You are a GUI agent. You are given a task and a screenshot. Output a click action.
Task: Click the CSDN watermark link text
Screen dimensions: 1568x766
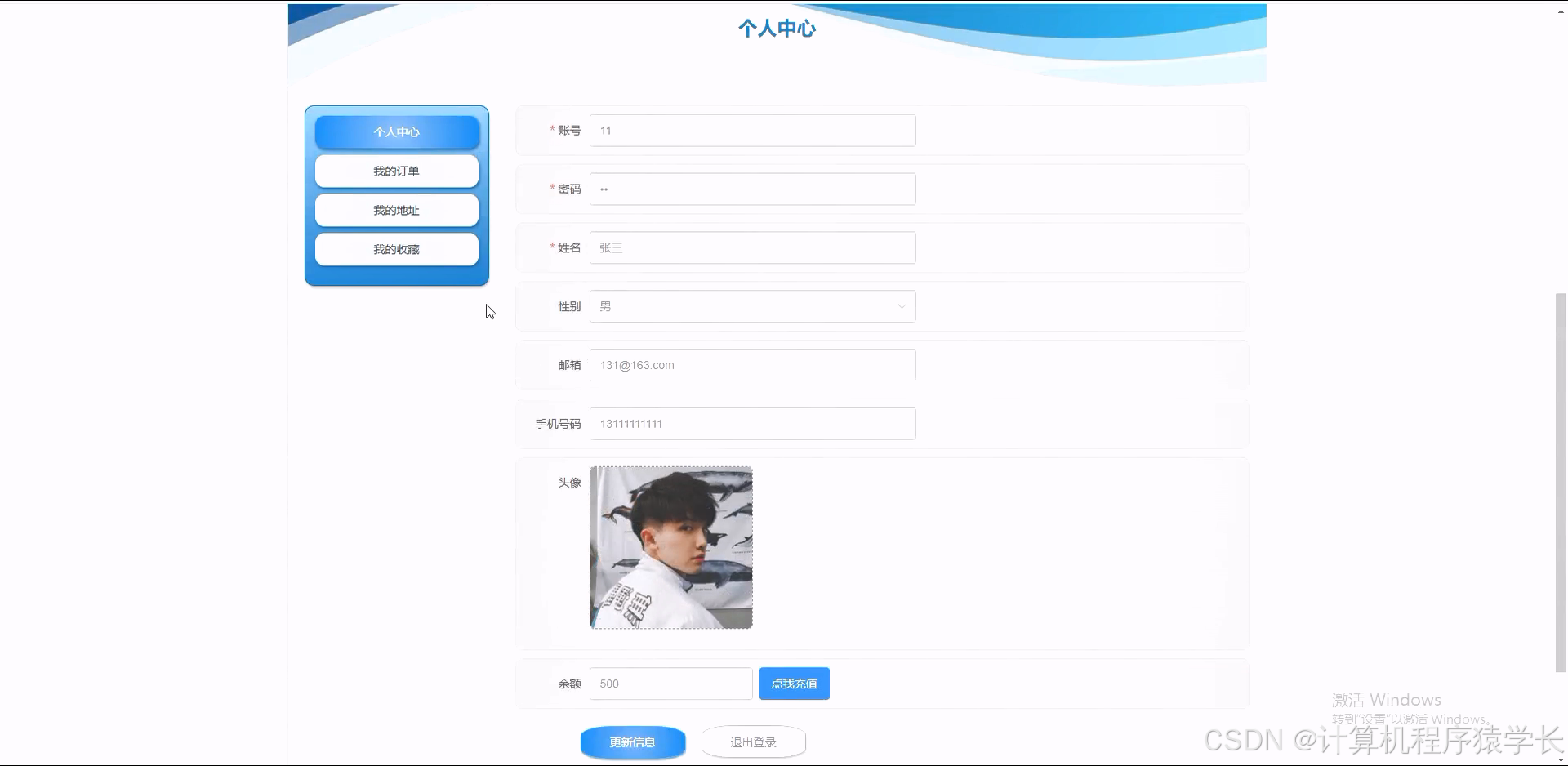[1379, 741]
